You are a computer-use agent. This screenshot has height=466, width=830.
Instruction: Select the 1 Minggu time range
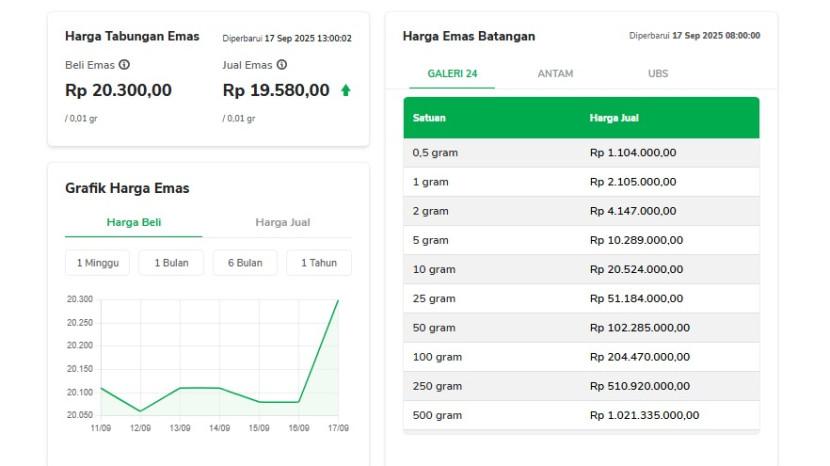(x=97, y=263)
